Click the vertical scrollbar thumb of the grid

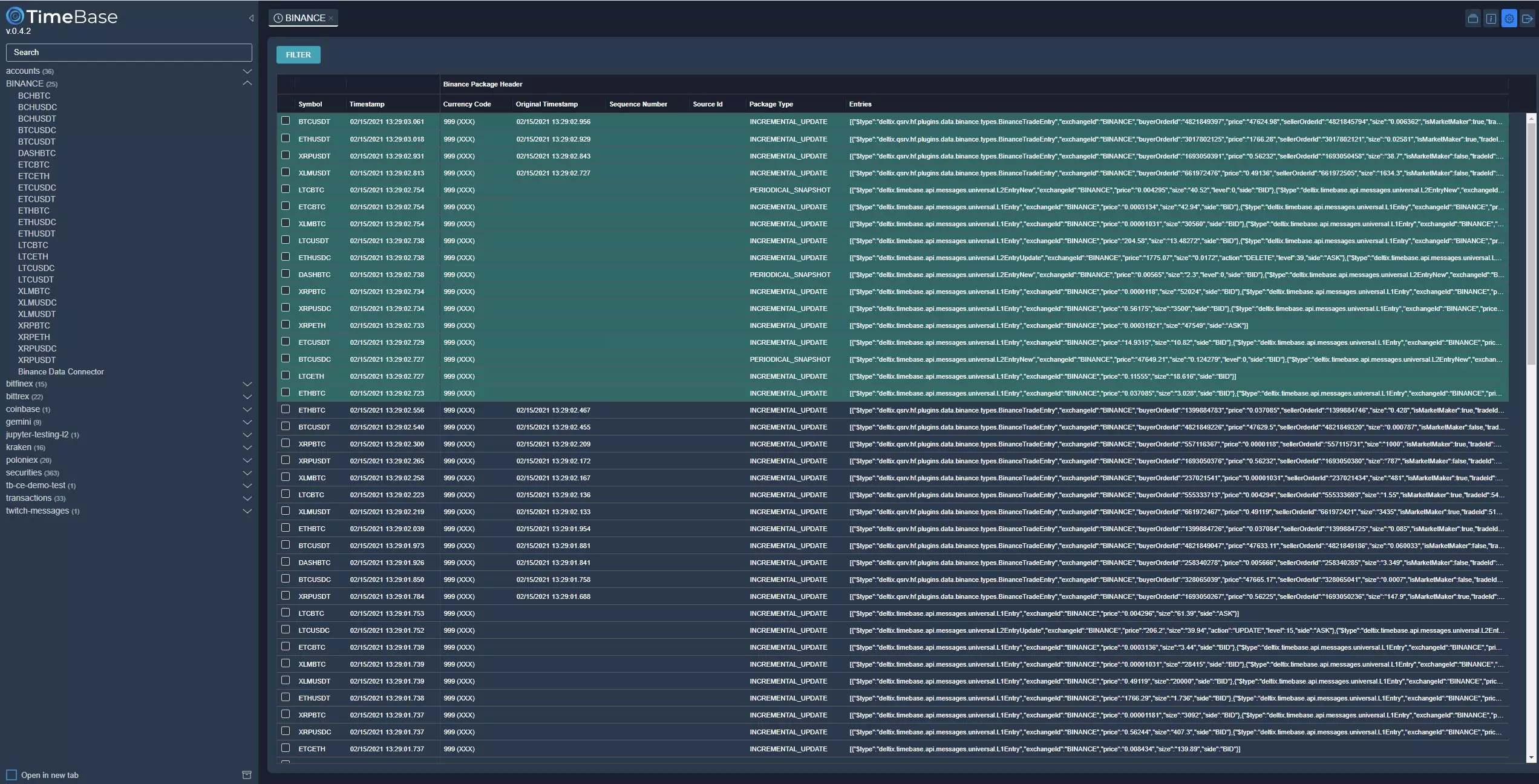point(1531,244)
